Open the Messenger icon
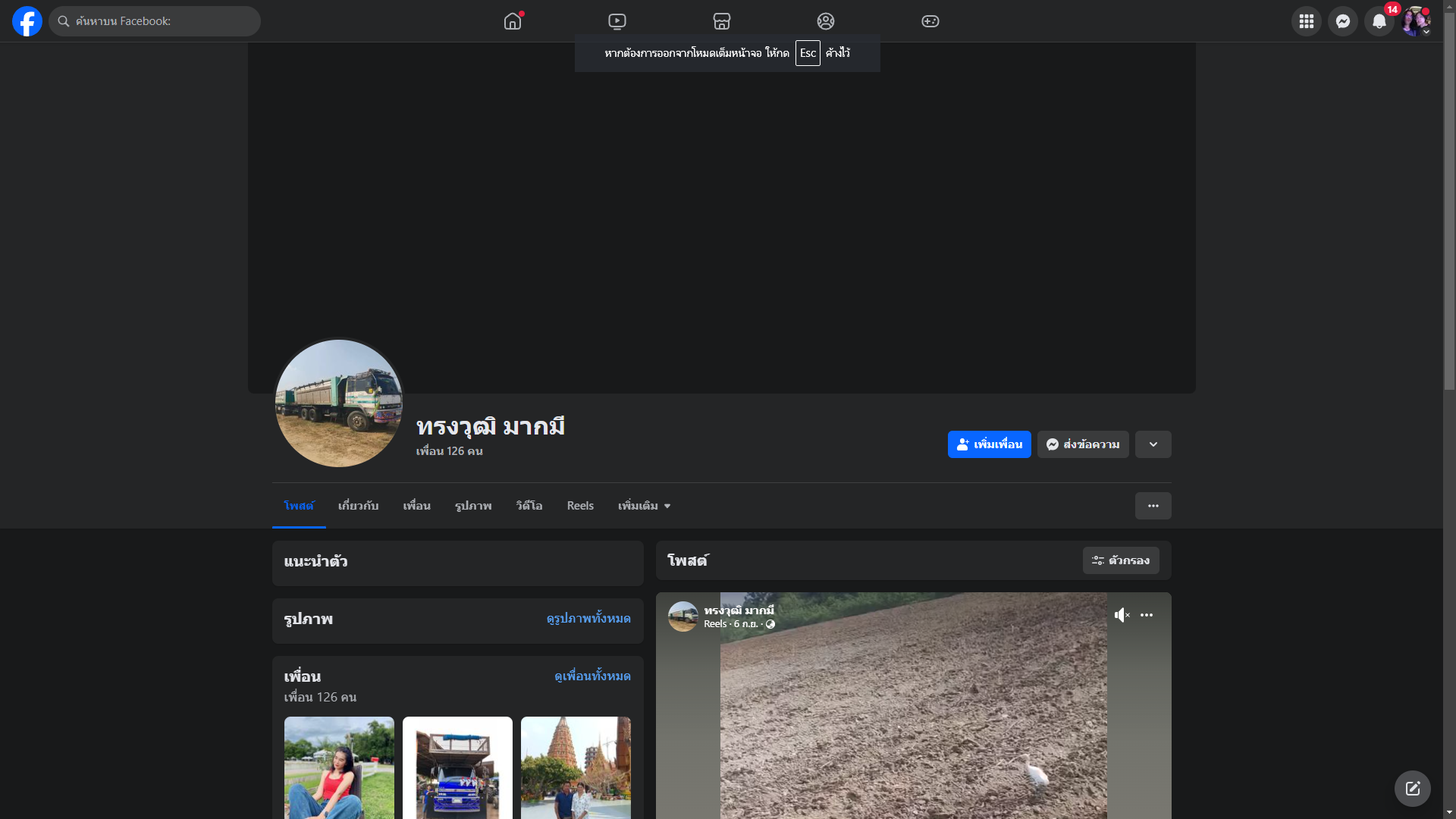 1343,21
